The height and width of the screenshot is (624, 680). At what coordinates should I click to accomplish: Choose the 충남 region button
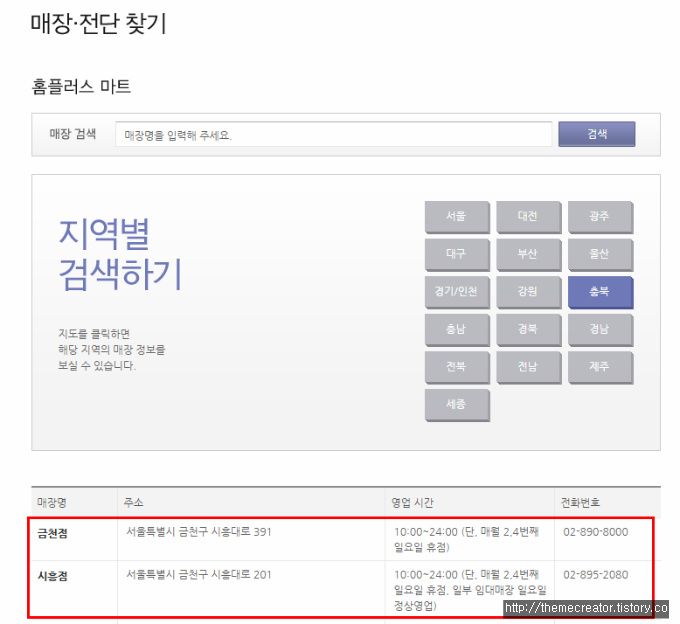point(457,330)
